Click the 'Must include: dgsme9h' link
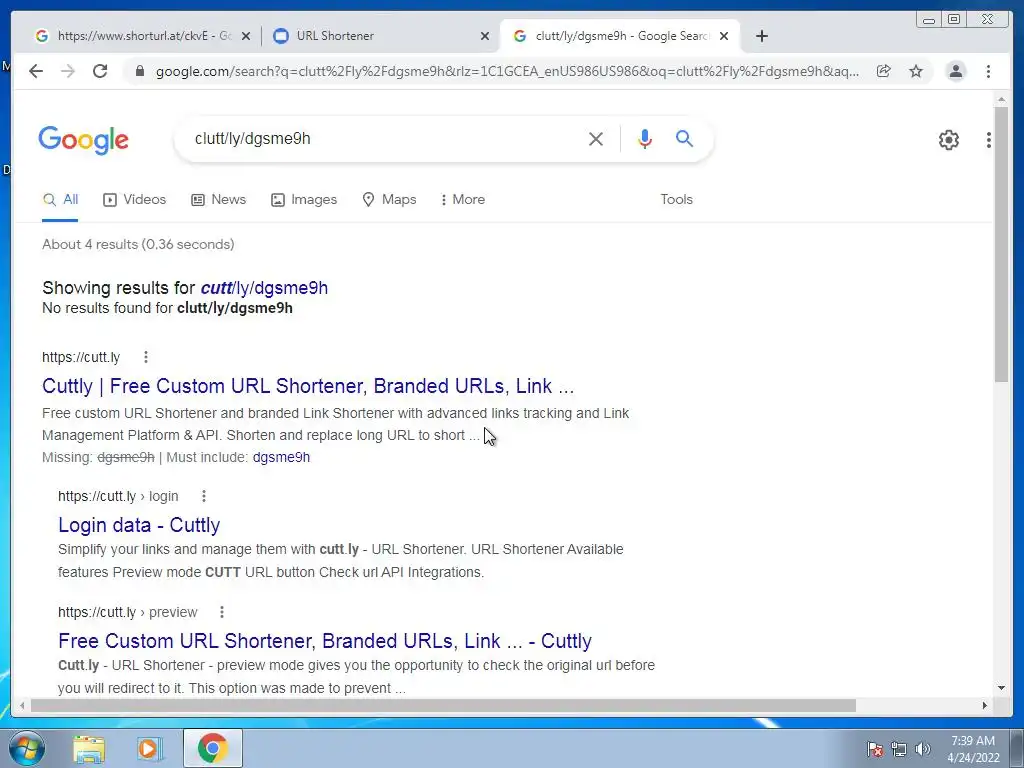 click(281, 457)
